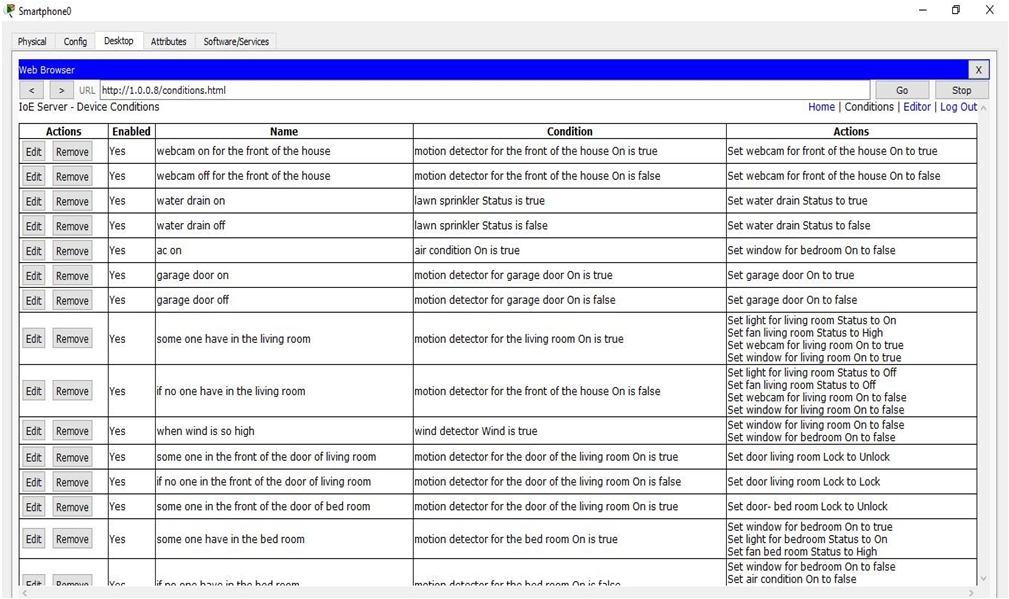Viewport: 1009px width, 599px height.
Task: Edit the garage door on rule
Action: click(33, 275)
